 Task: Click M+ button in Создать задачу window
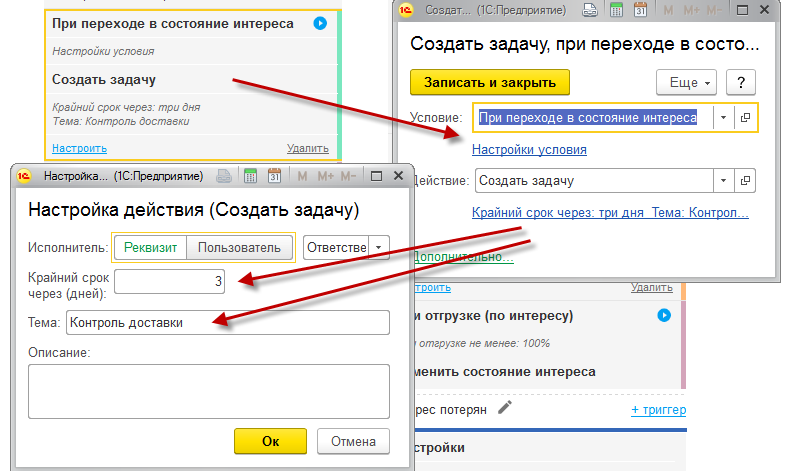(x=692, y=10)
